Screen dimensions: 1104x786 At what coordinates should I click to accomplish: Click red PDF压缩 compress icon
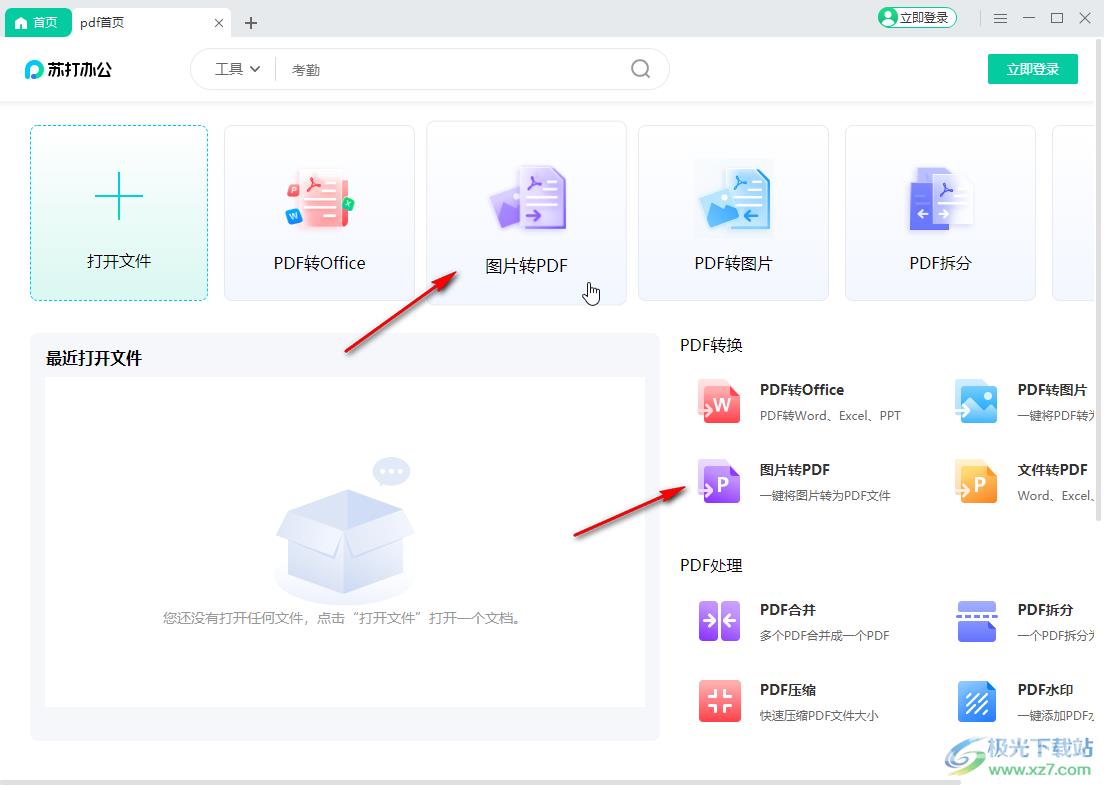(719, 701)
